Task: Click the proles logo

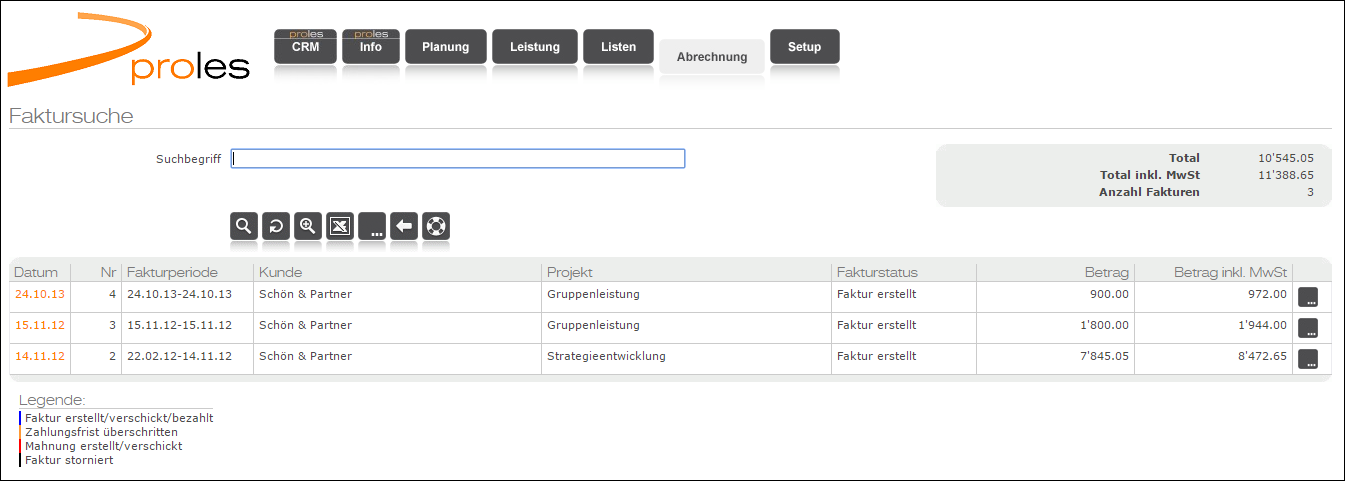Action: pos(128,50)
